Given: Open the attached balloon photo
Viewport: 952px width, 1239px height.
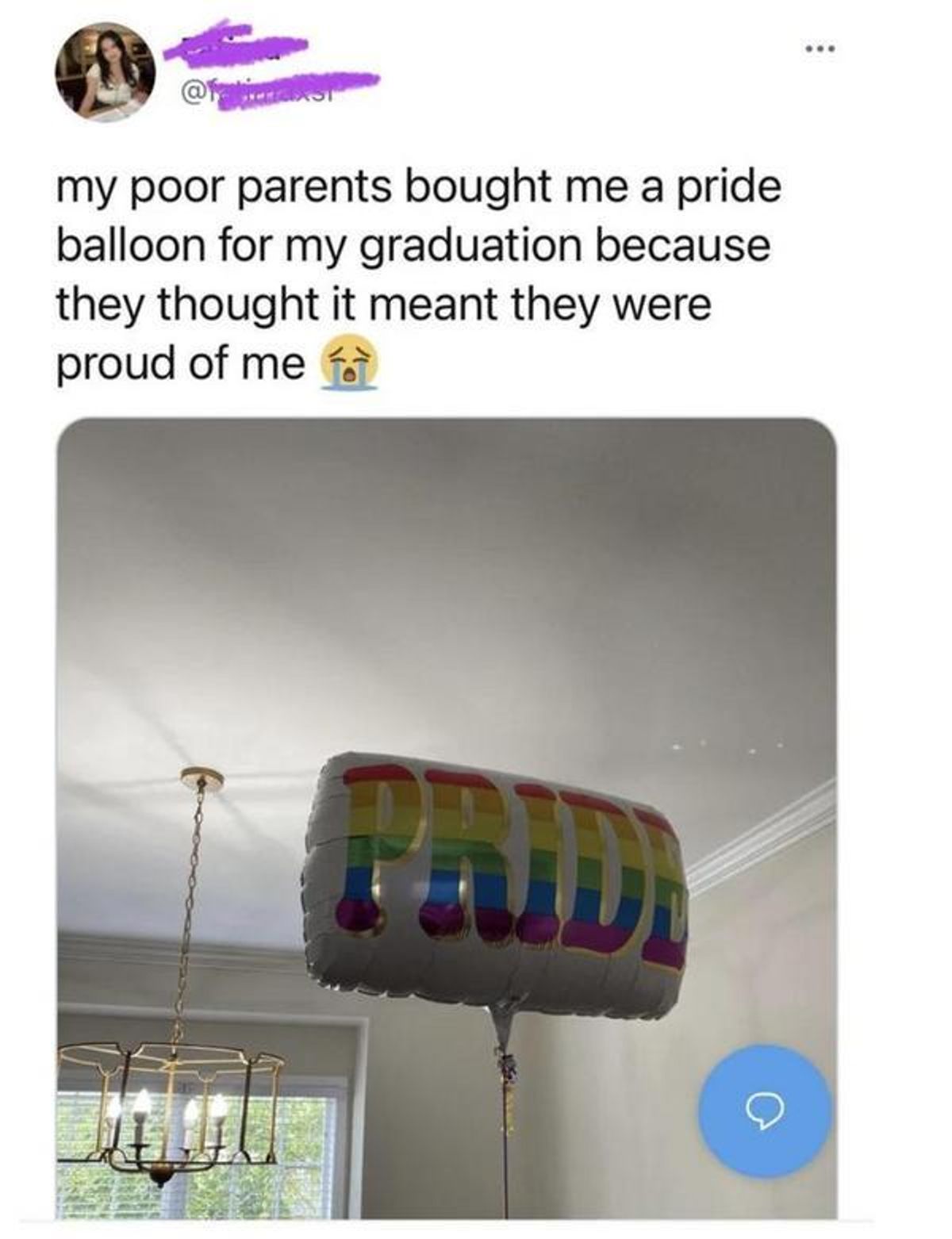Looking at the screenshot, I should (447, 818).
